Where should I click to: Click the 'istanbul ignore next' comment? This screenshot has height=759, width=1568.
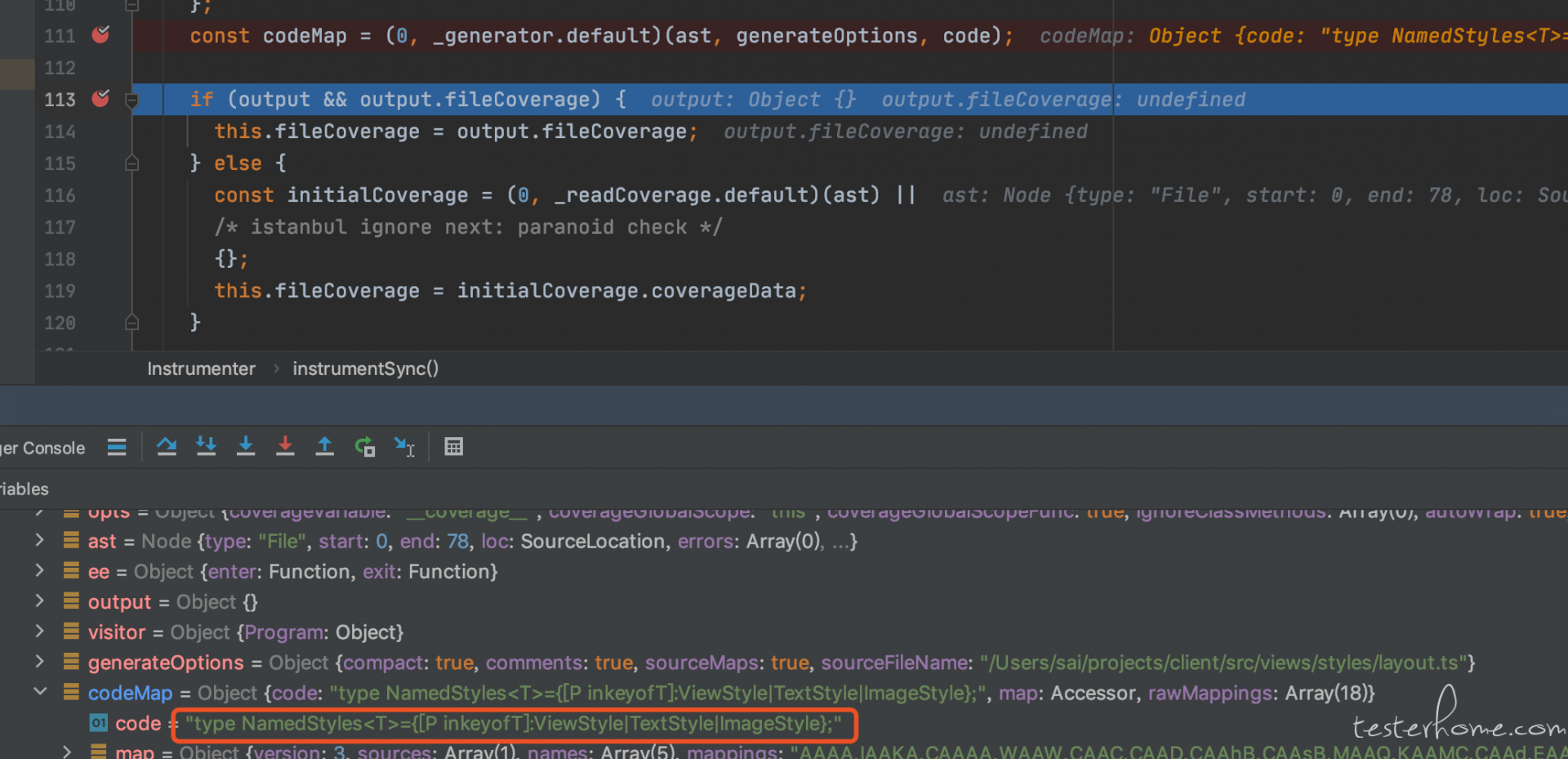pyautogui.click(x=469, y=227)
